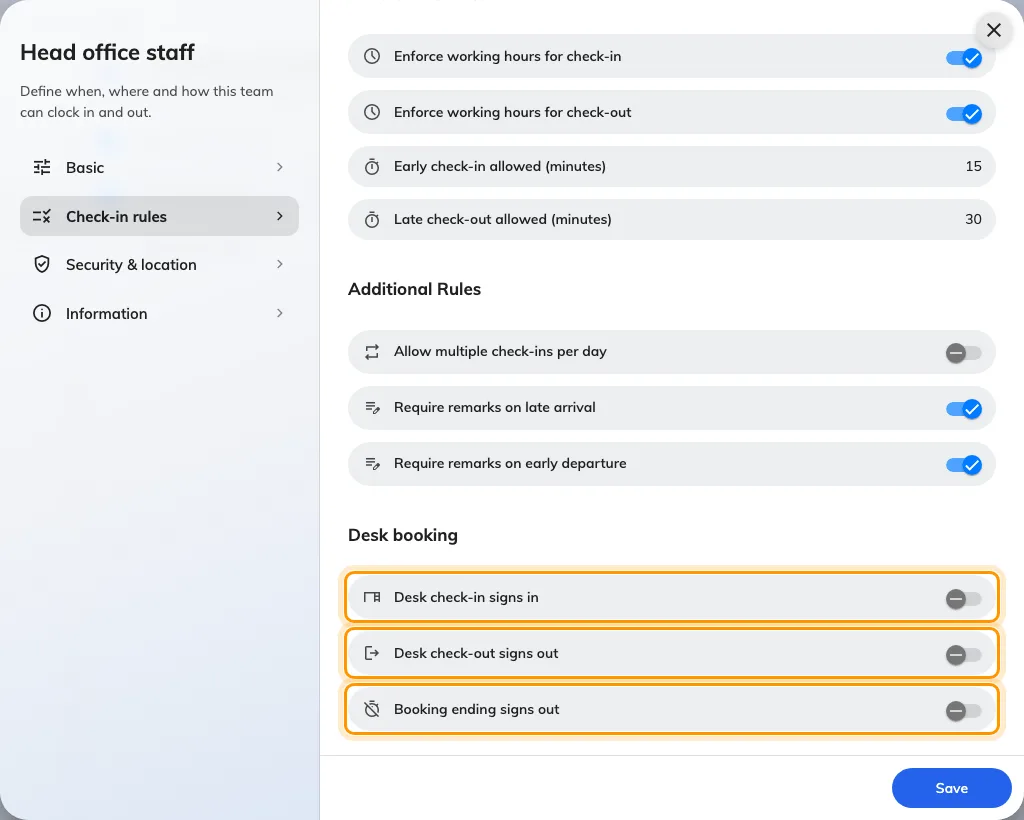
Task: Click 'Allow multiple check-ins per day' label
Action: tap(500, 352)
